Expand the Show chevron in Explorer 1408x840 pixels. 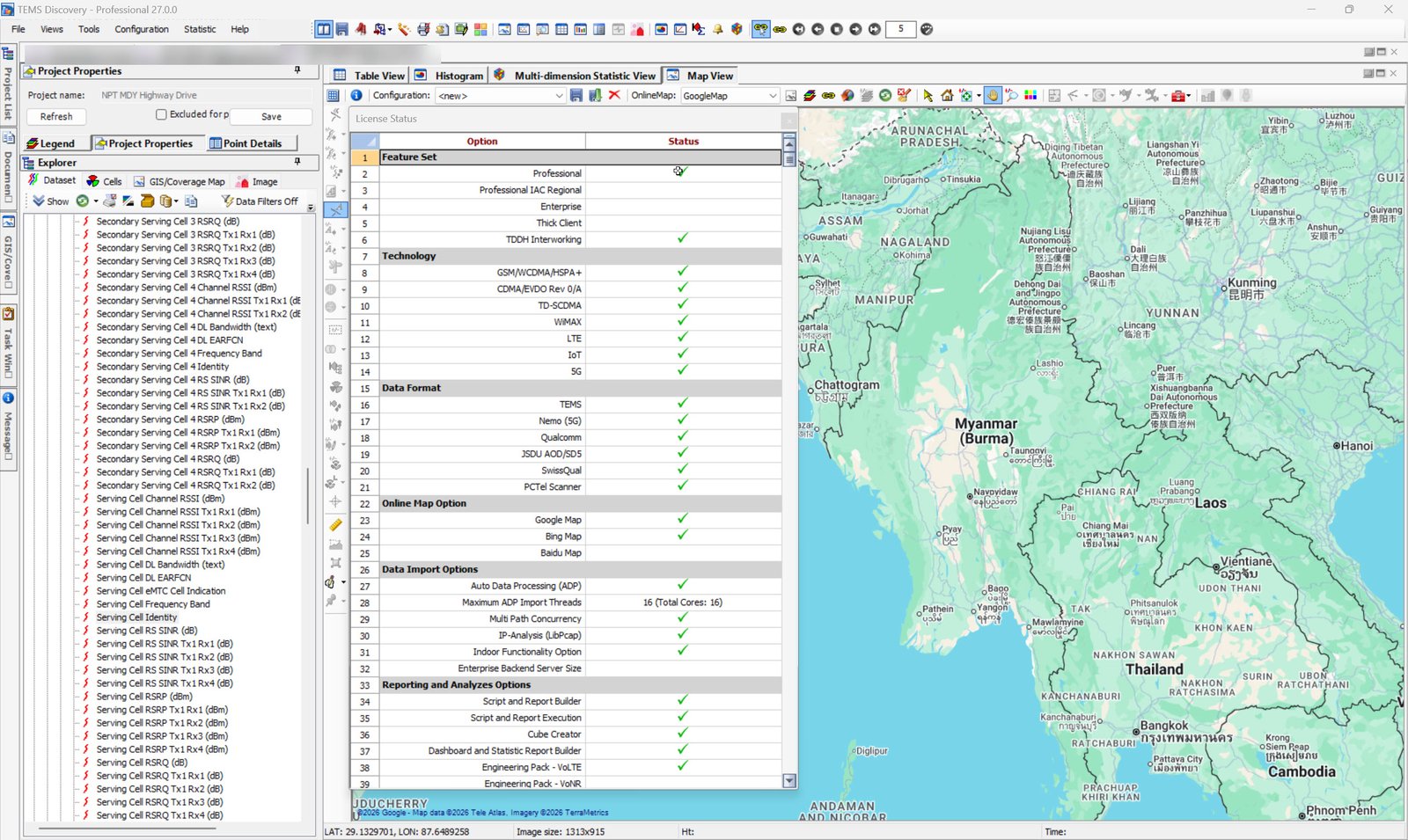point(39,201)
